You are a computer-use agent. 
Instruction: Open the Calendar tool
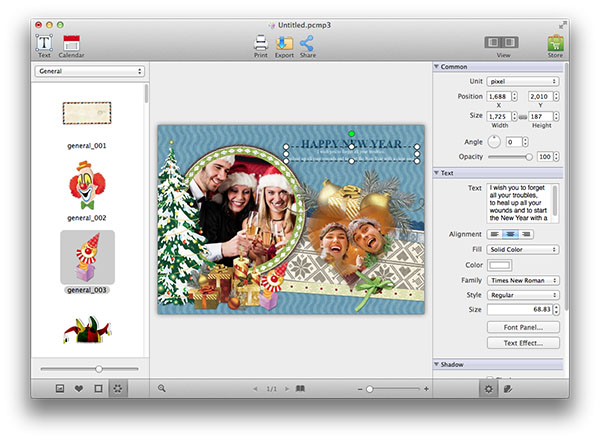click(x=71, y=43)
